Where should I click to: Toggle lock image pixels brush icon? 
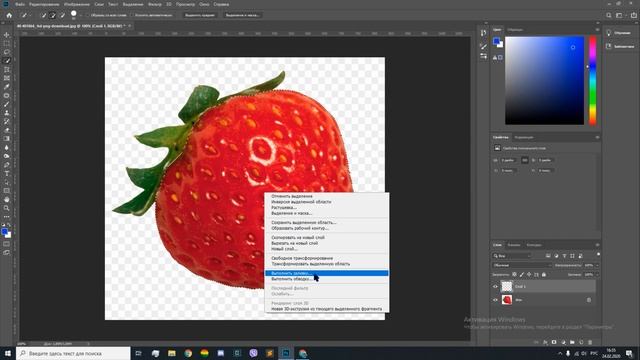tap(522, 275)
